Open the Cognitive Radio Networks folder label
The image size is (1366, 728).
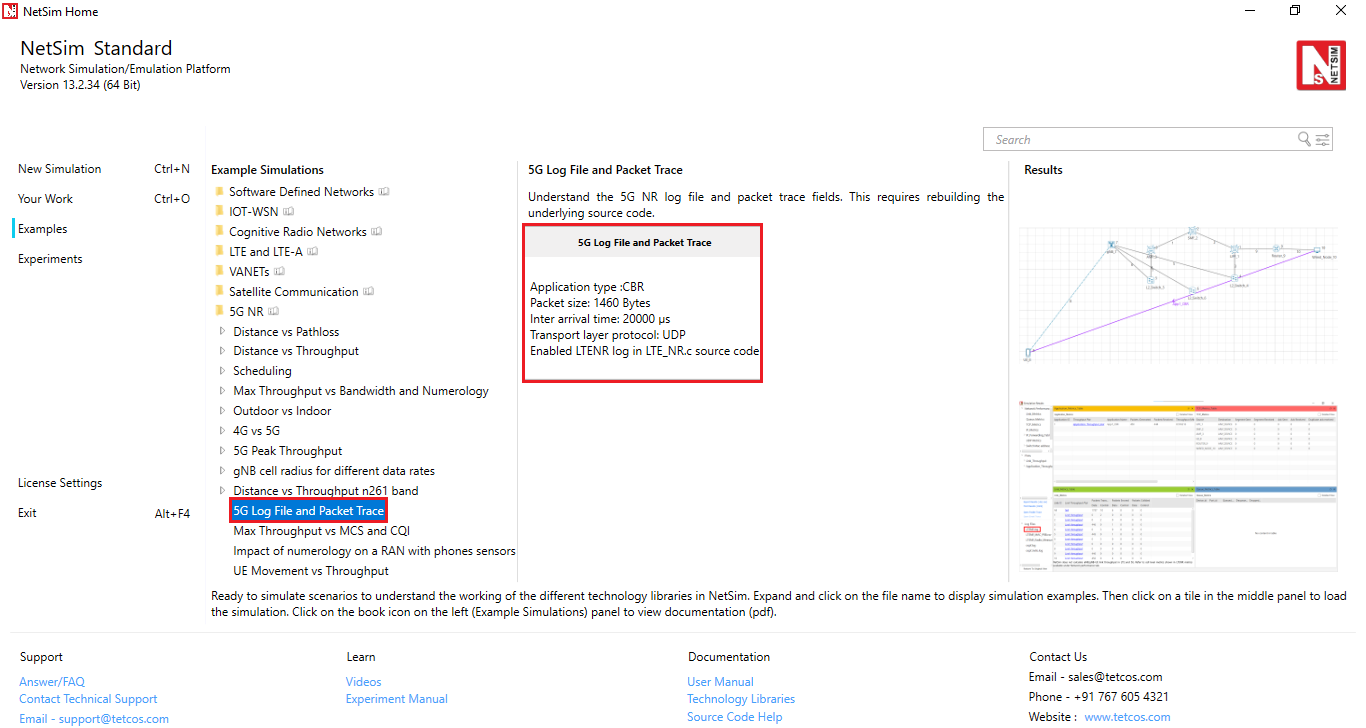tap(298, 232)
